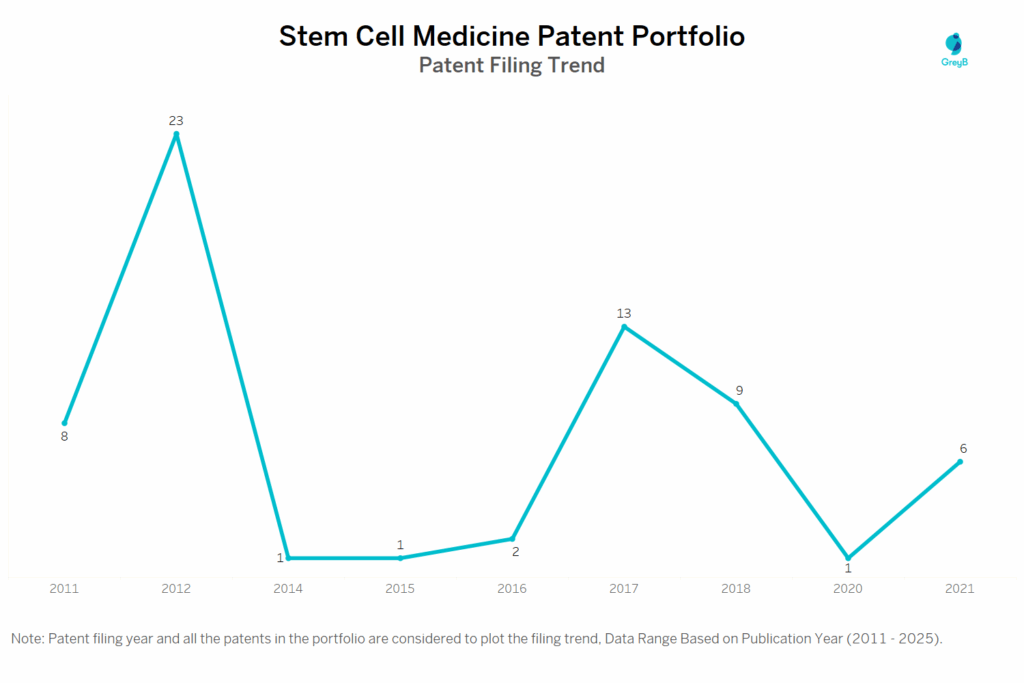Click the note text below the chart
This screenshot has width=1024, height=683.
pos(476,638)
